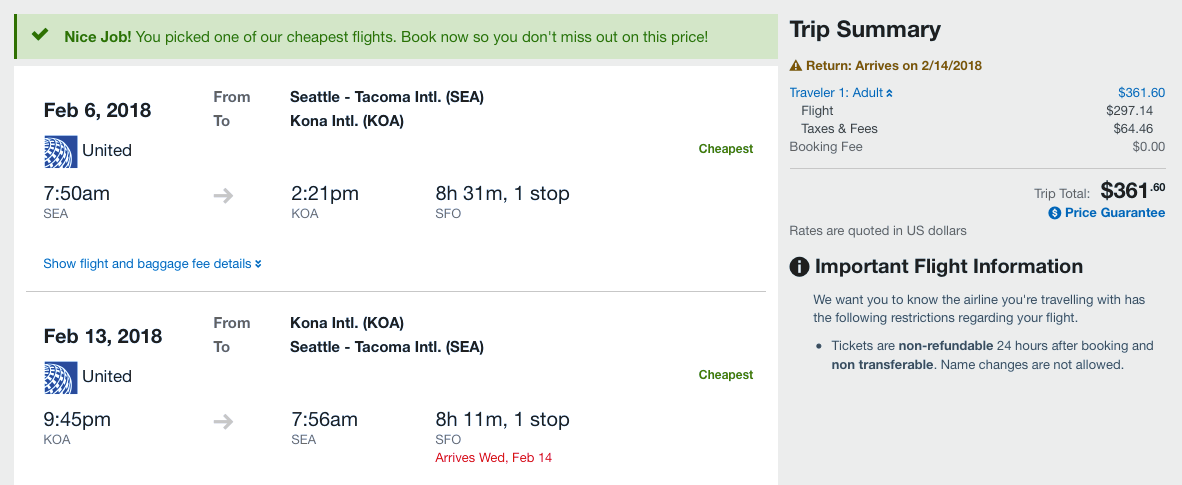This screenshot has height=485, width=1182.
Task: Click the Cheapest label on the Feb 13 flight
Action: tap(725, 375)
